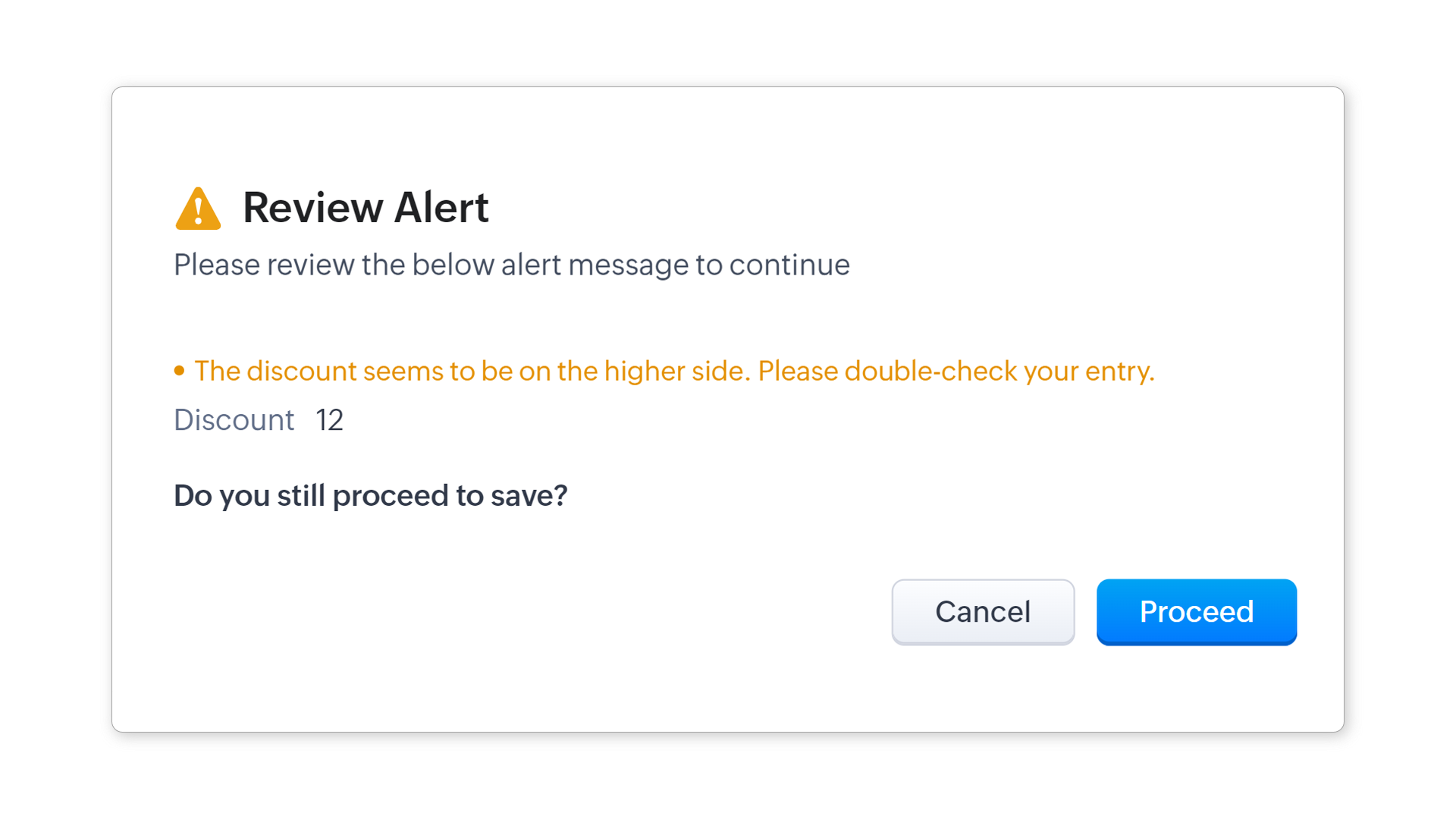1456x819 pixels.
Task: Click 'Please double-check your entry' sentence
Action: click(x=955, y=371)
